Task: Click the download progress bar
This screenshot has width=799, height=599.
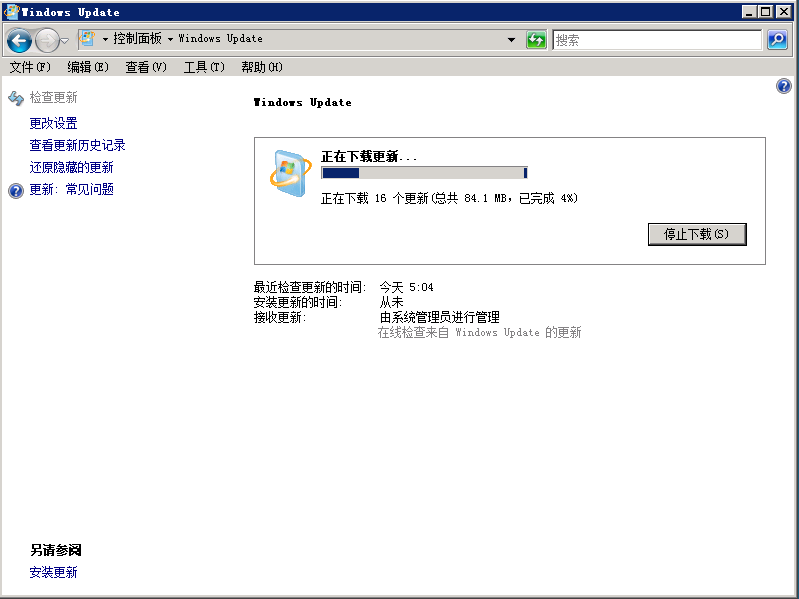Action: [424, 173]
